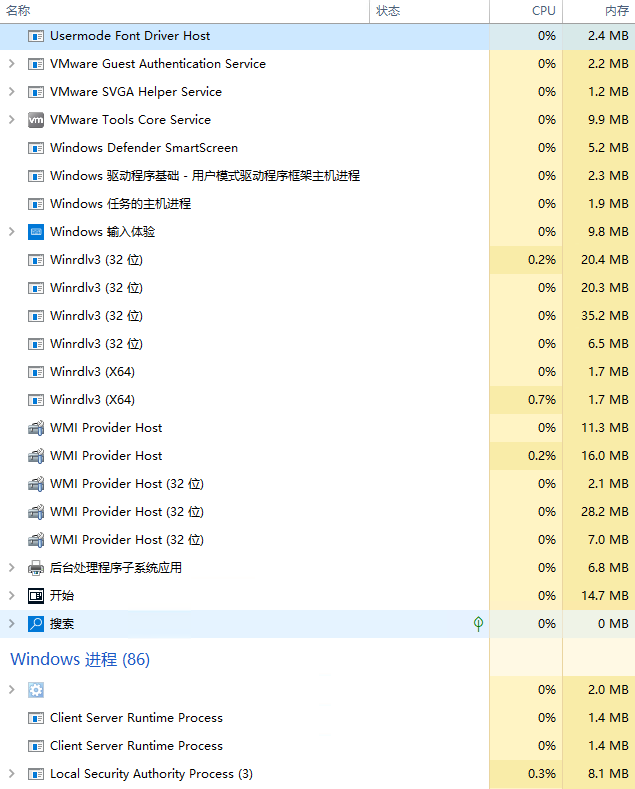Click the 11.3 MB memory value

pos(605,428)
